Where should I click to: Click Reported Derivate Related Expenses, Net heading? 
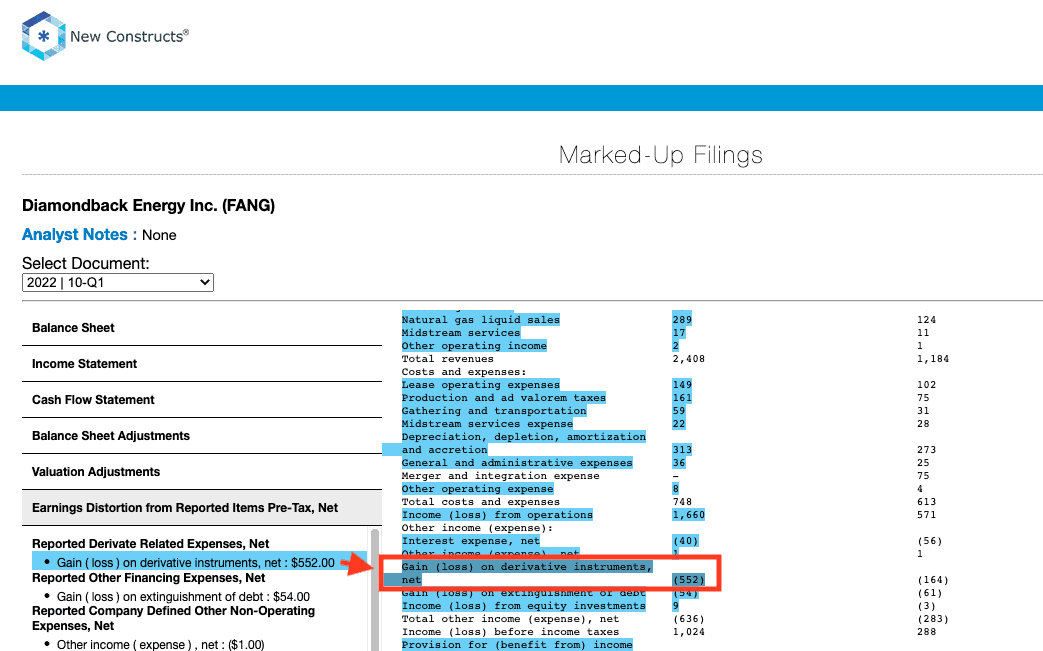point(150,543)
